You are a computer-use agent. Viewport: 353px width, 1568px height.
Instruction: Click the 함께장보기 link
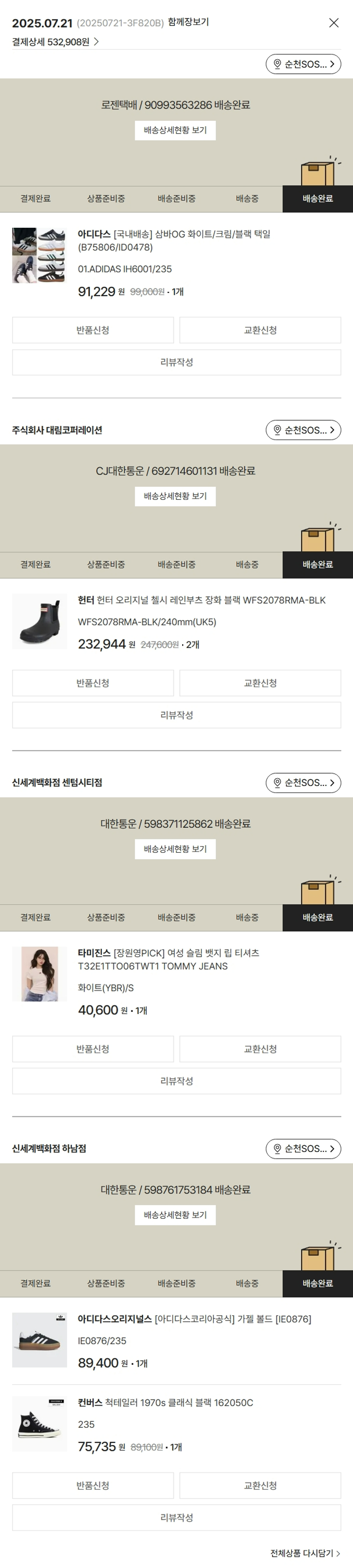(188, 22)
